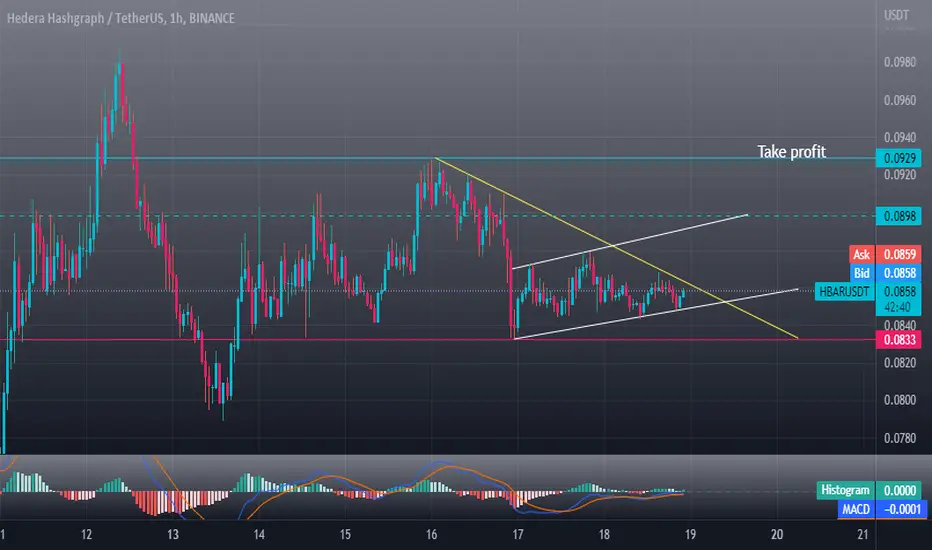The image size is (932, 550).
Task: Click the 42:40 candle countdown timer
Action: pyautogui.click(x=898, y=307)
